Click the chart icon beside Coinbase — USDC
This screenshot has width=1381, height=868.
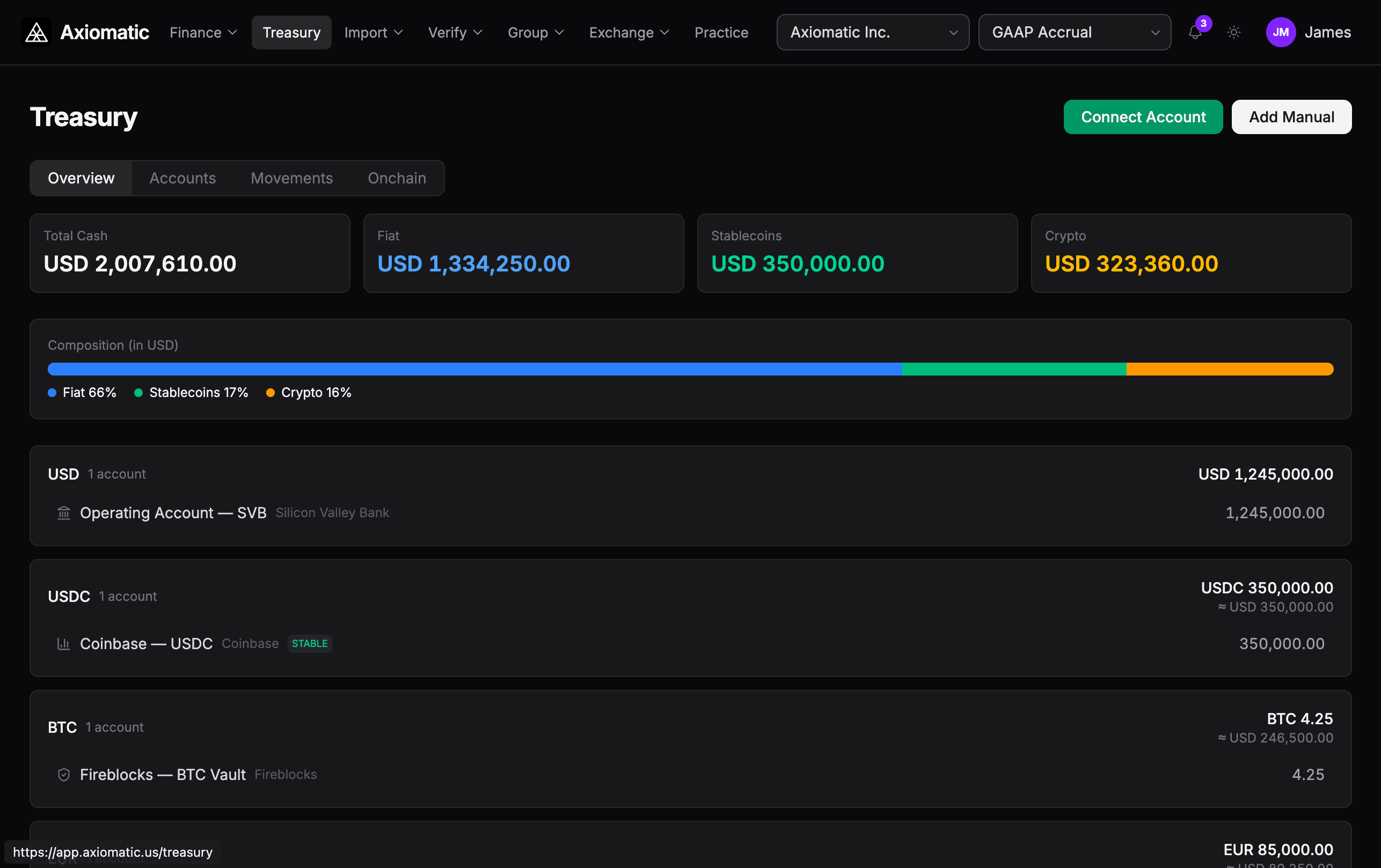pos(63,644)
